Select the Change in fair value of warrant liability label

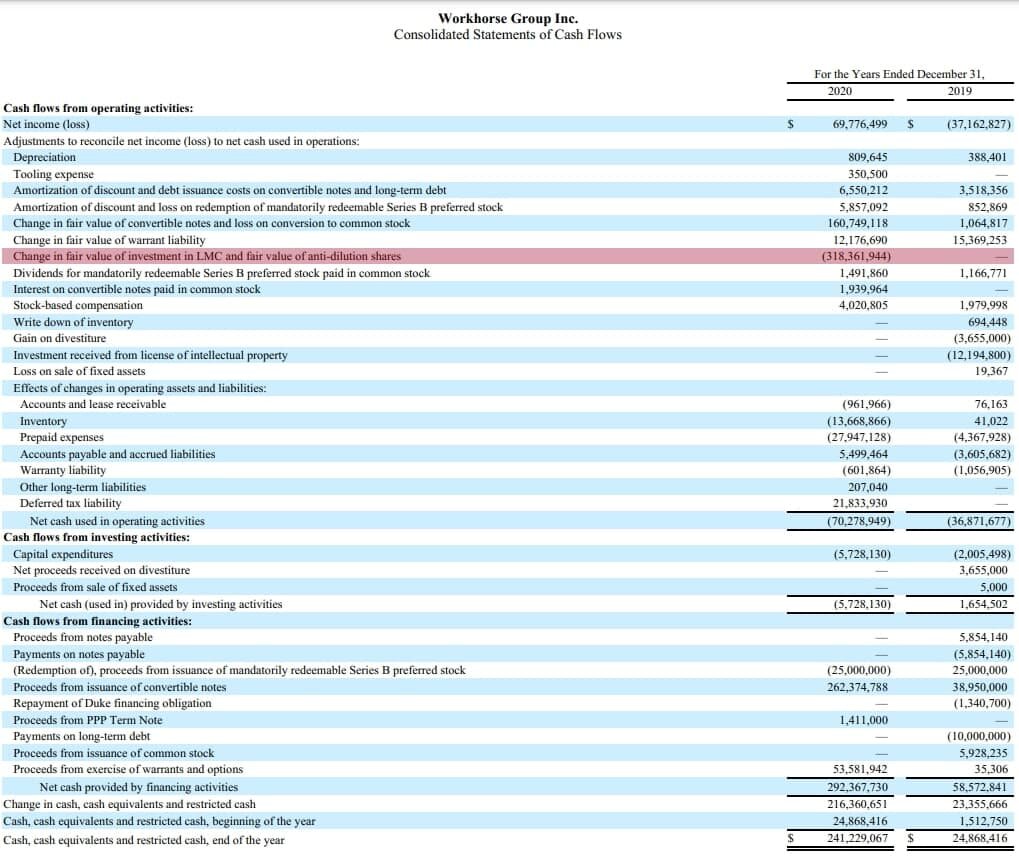109,240
